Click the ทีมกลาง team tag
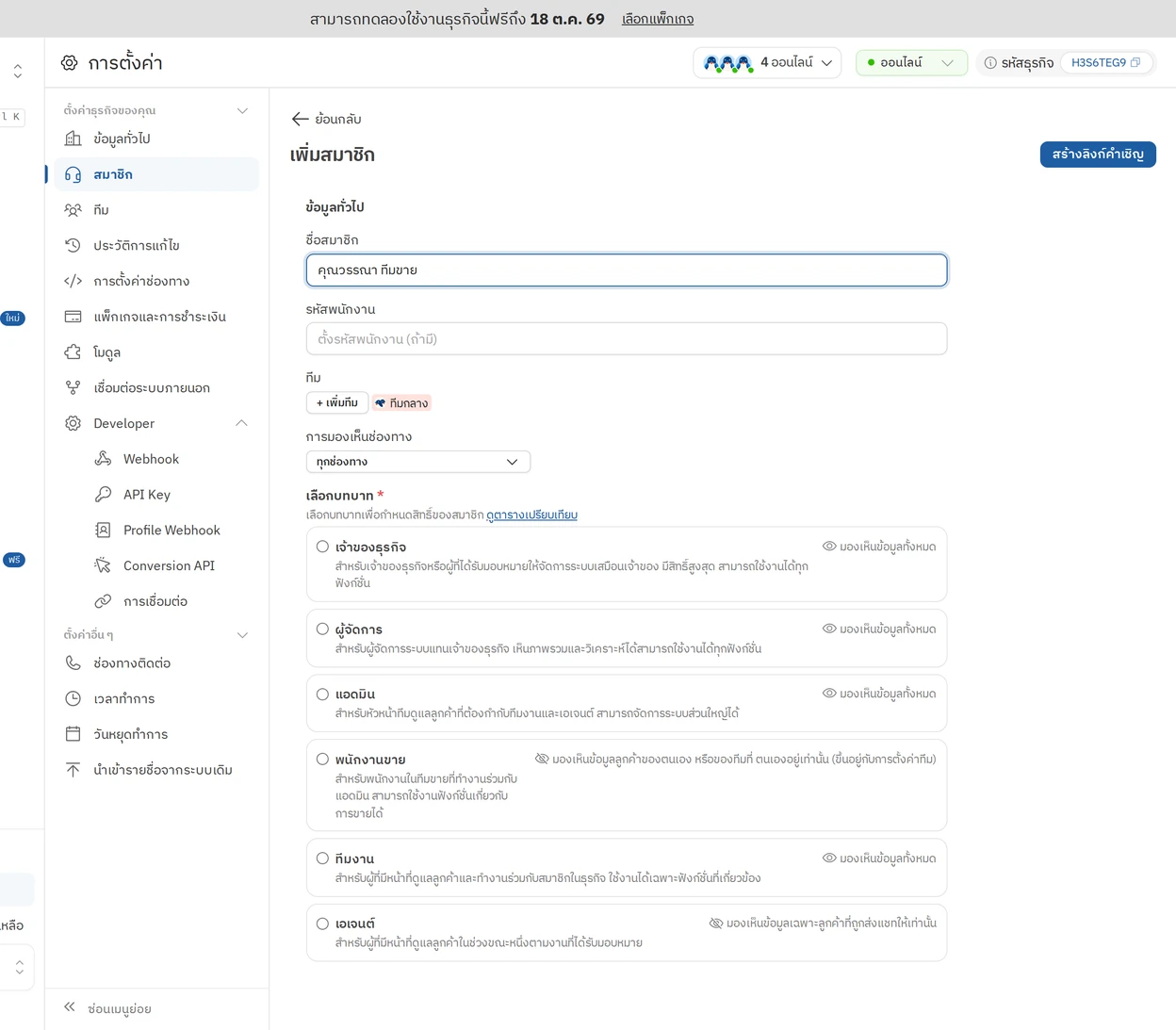 pos(402,403)
